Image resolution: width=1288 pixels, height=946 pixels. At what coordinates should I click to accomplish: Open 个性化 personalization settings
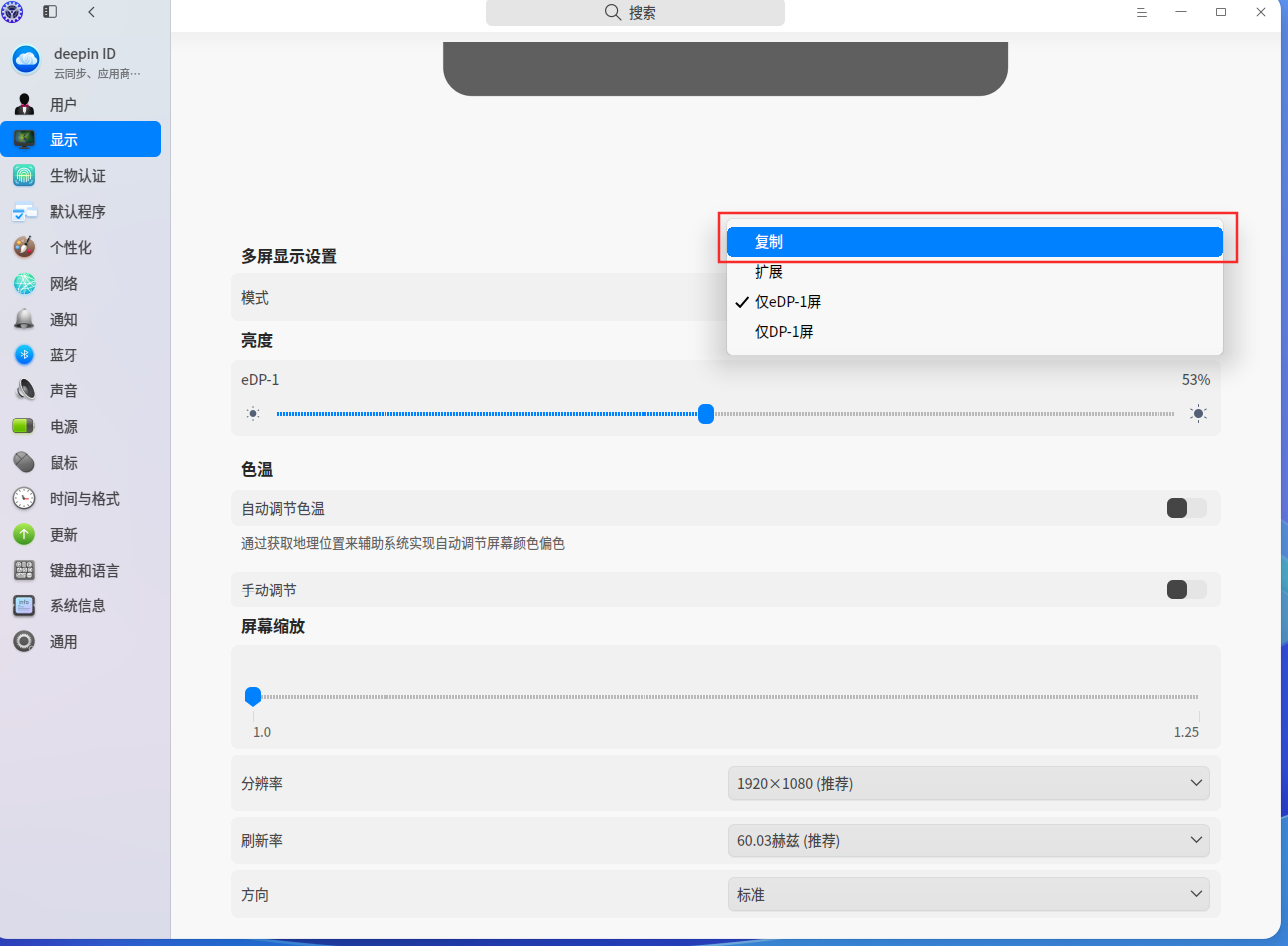point(81,247)
